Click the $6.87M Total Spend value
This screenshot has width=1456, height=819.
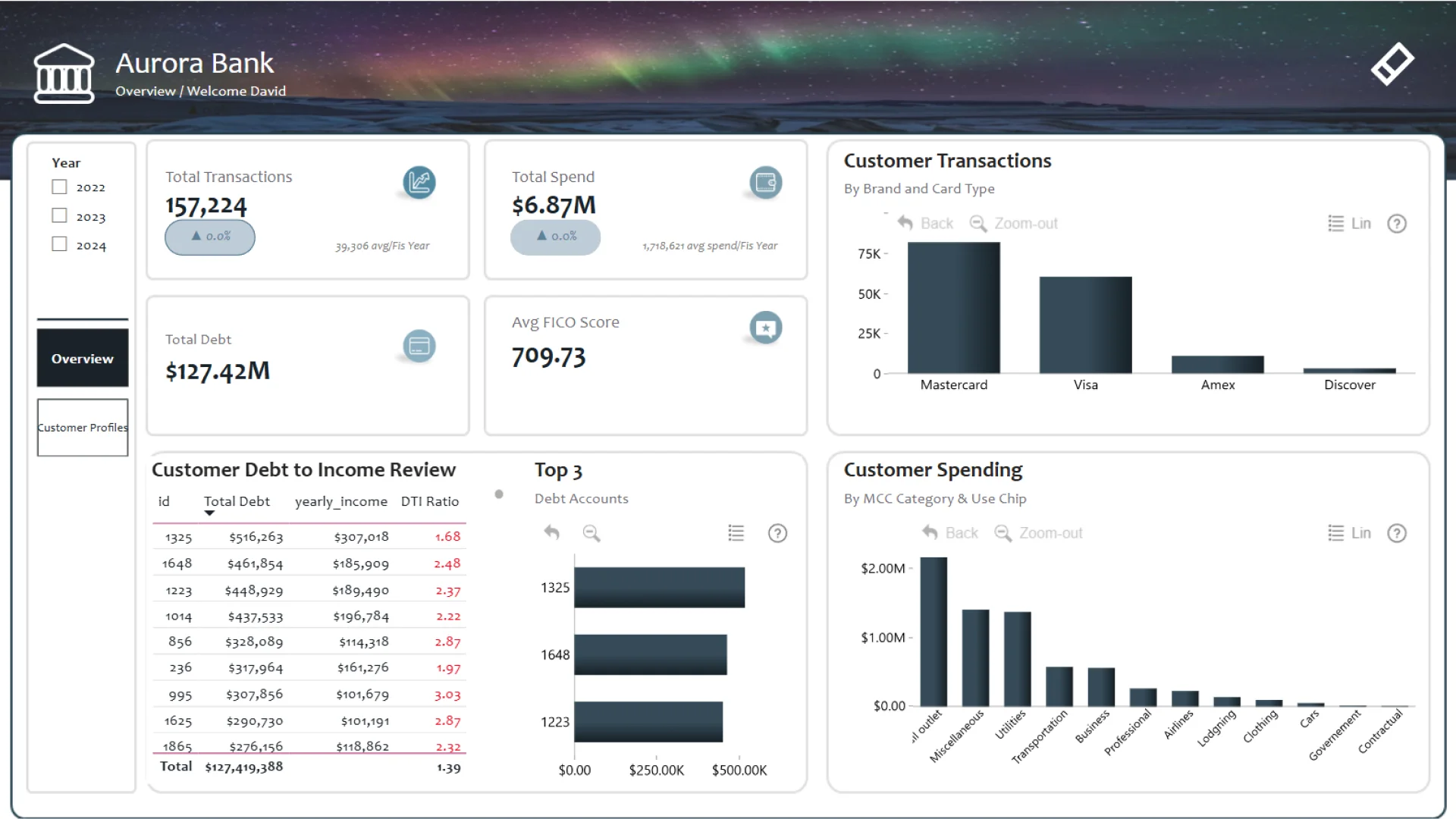tap(554, 205)
